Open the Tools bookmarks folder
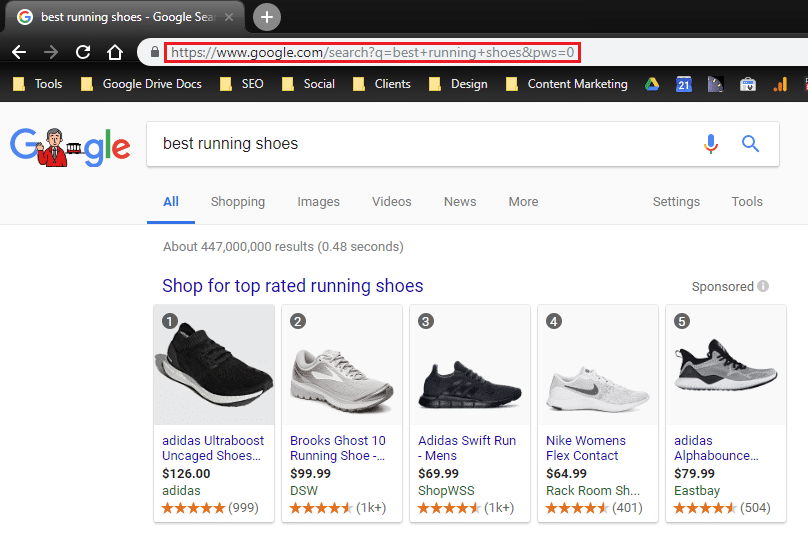 click(38, 84)
